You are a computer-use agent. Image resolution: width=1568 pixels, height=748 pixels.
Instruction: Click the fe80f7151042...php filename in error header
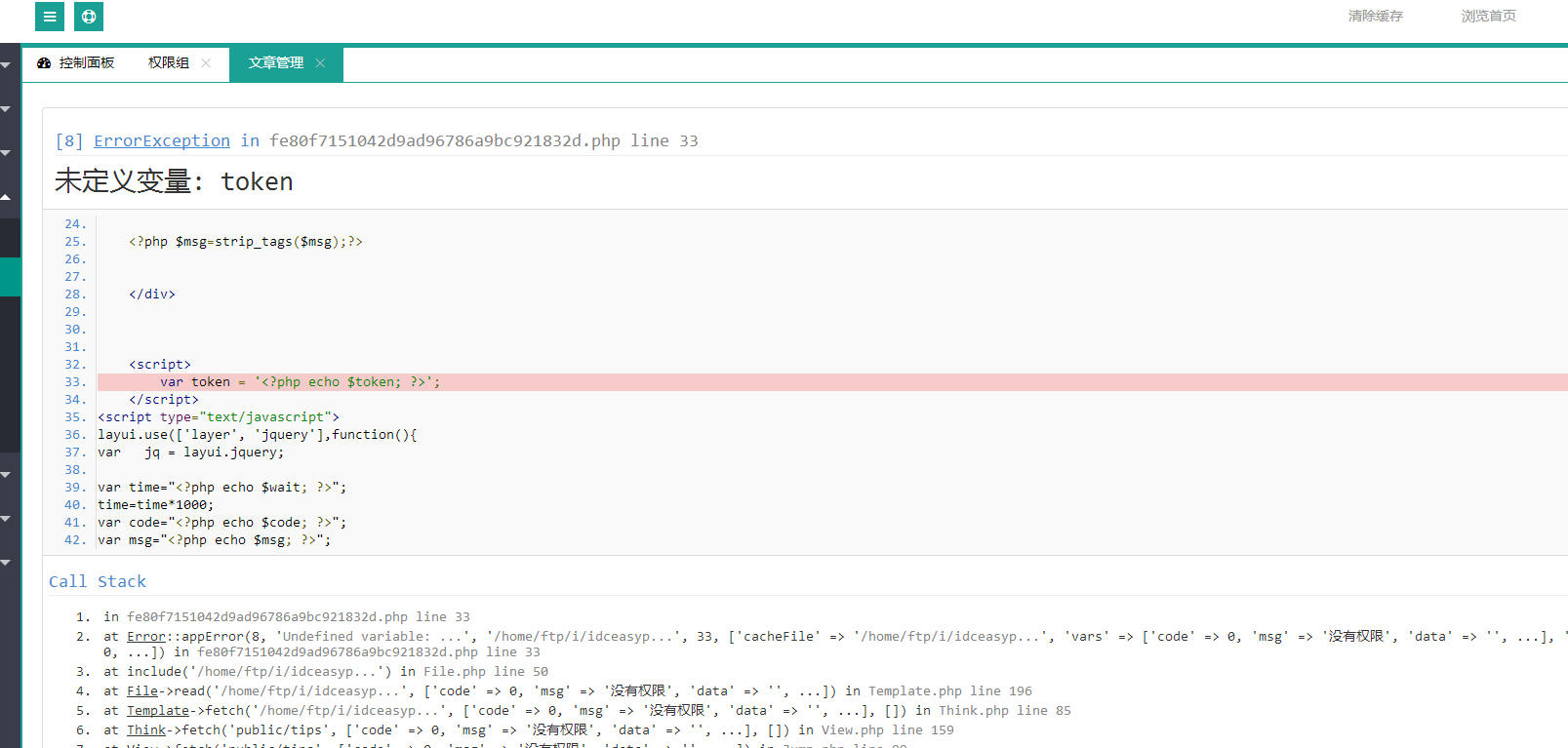pos(445,140)
